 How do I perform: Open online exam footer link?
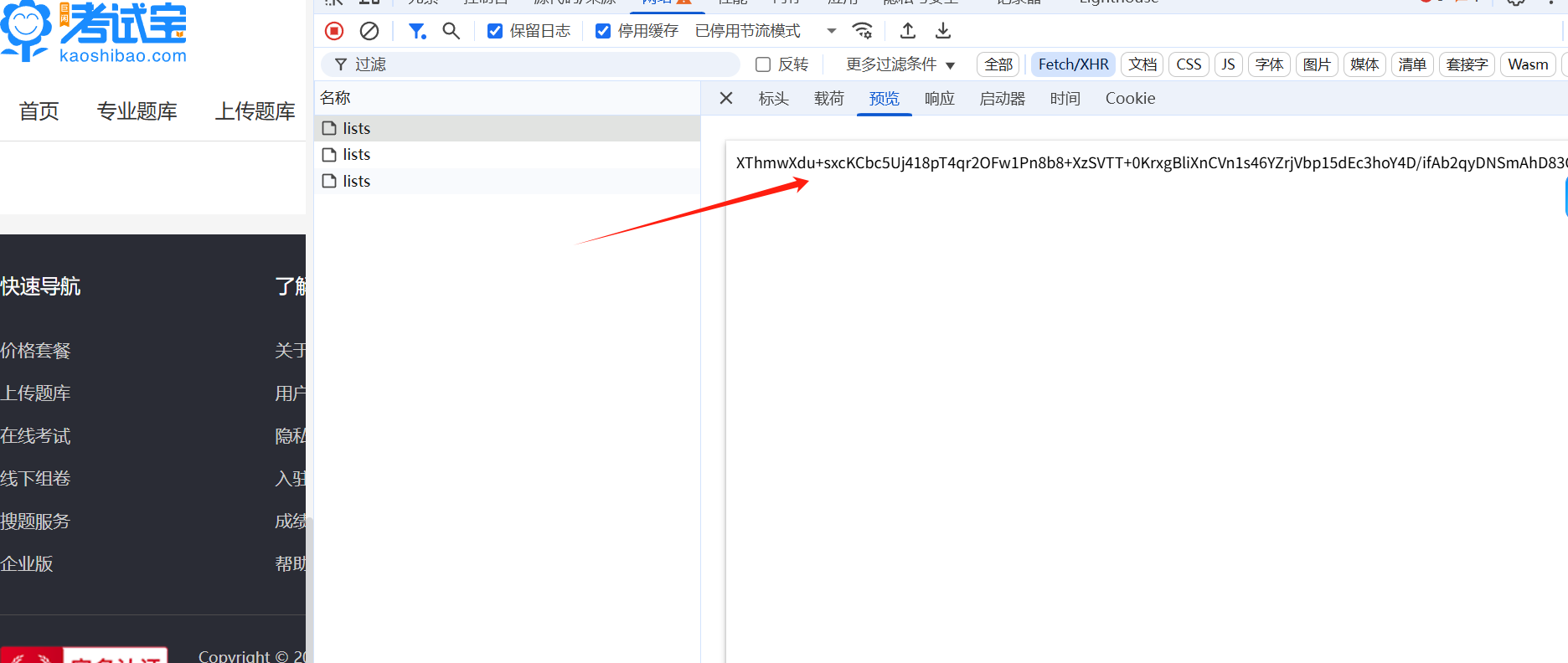tap(35, 436)
